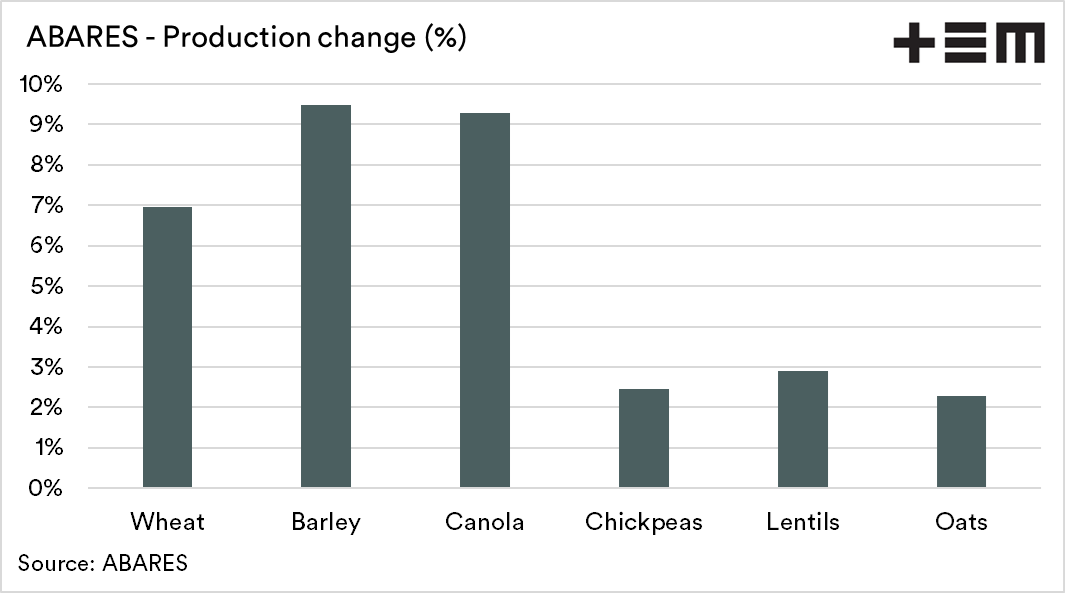Select the Canola production bar
The width and height of the screenshot is (1065, 593).
(485, 300)
